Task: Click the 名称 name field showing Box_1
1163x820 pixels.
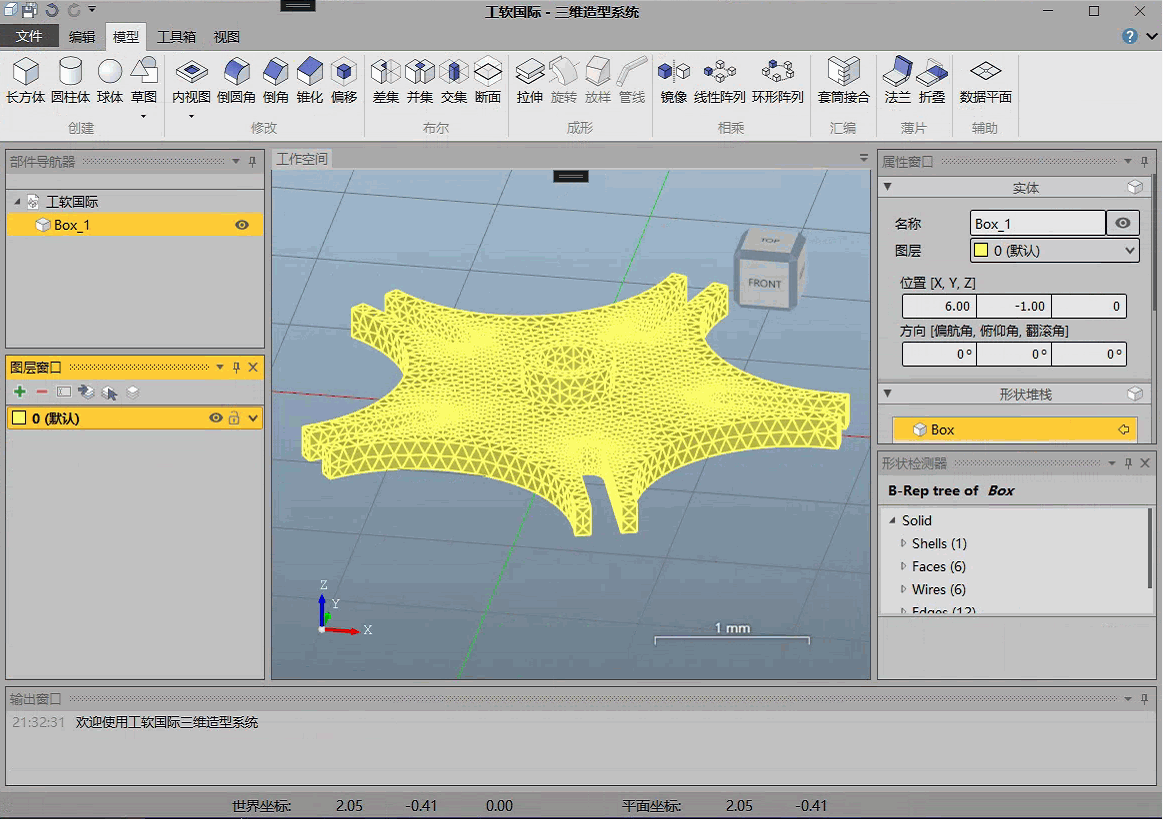Action: click(1037, 224)
